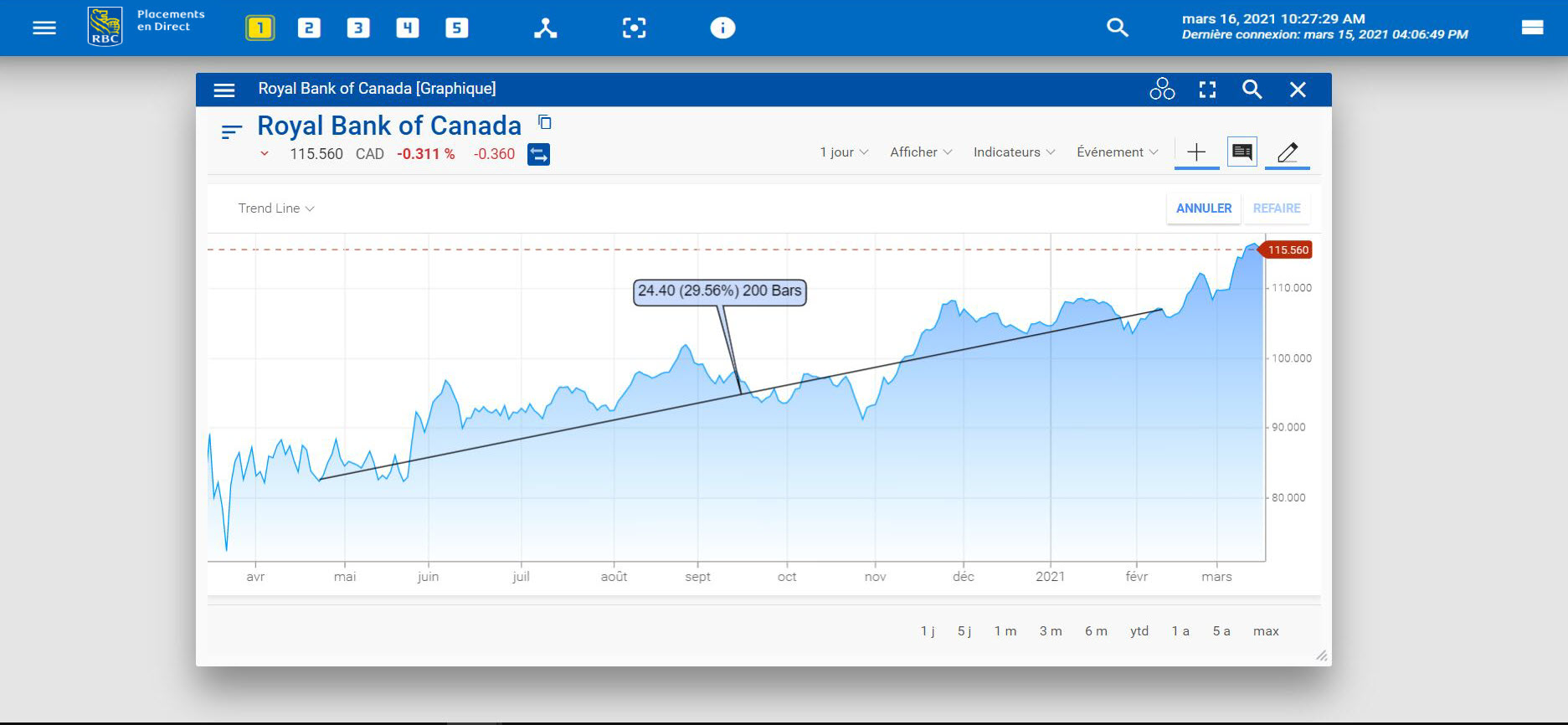Click the filter lines icon beside Royal Bank of Canada
The height and width of the screenshot is (725, 1568).
(x=231, y=131)
